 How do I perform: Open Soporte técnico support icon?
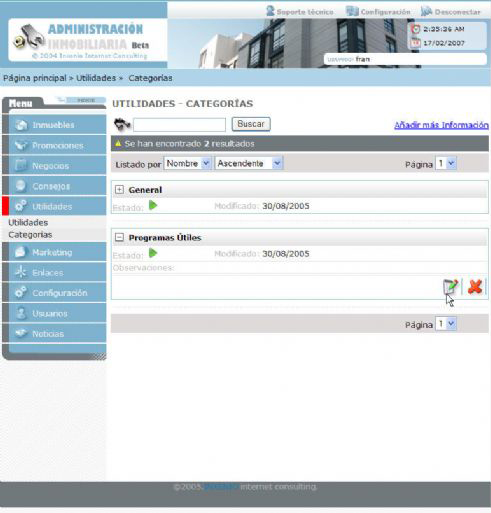270,11
